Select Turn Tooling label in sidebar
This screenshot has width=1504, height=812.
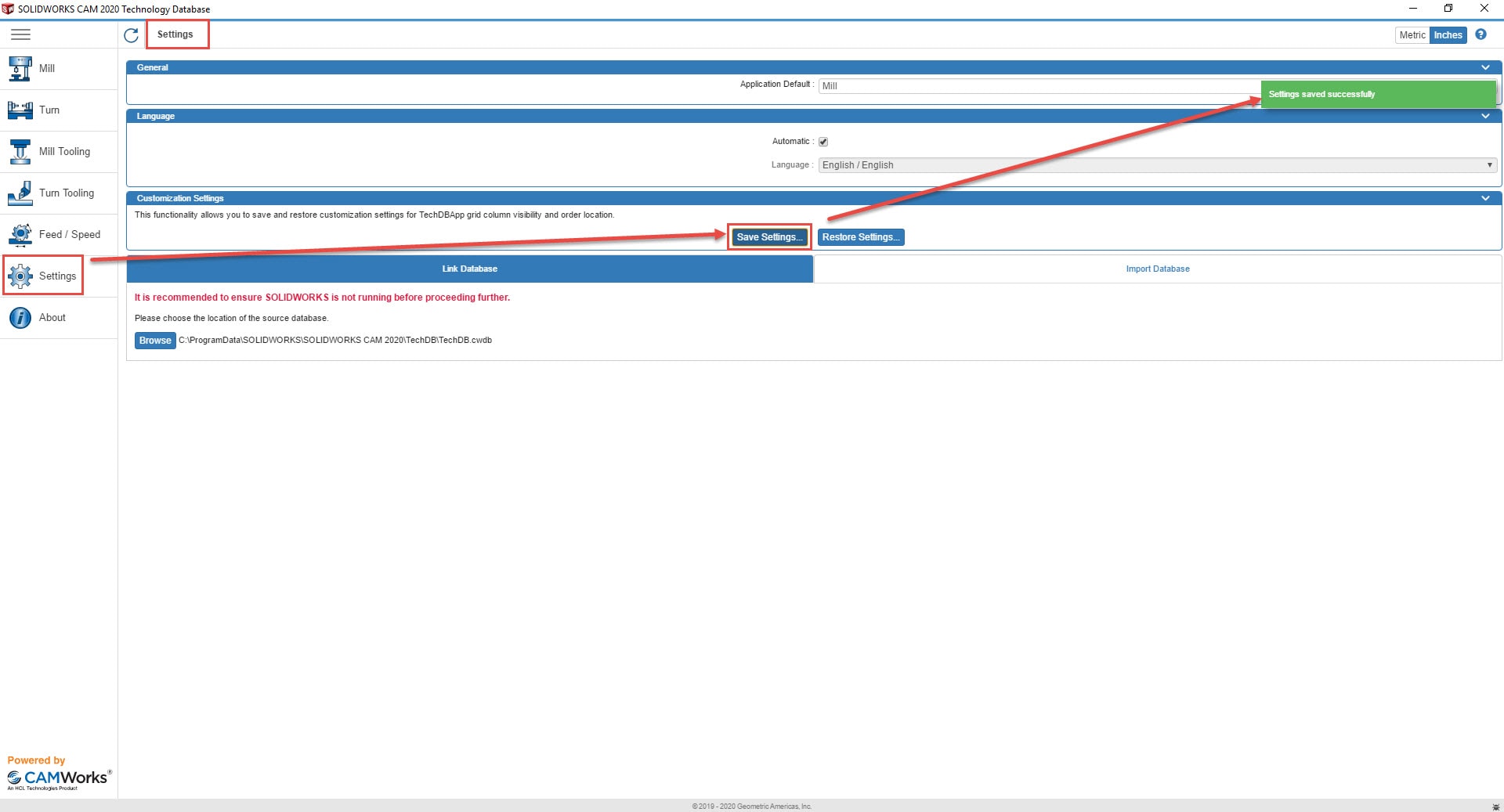click(x=67, y=193)
